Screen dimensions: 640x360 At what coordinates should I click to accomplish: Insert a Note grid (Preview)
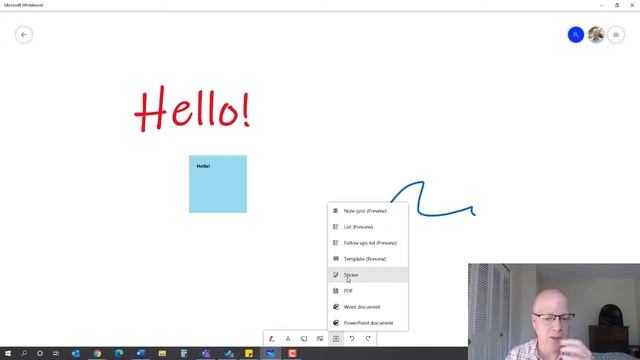point(368,211)
